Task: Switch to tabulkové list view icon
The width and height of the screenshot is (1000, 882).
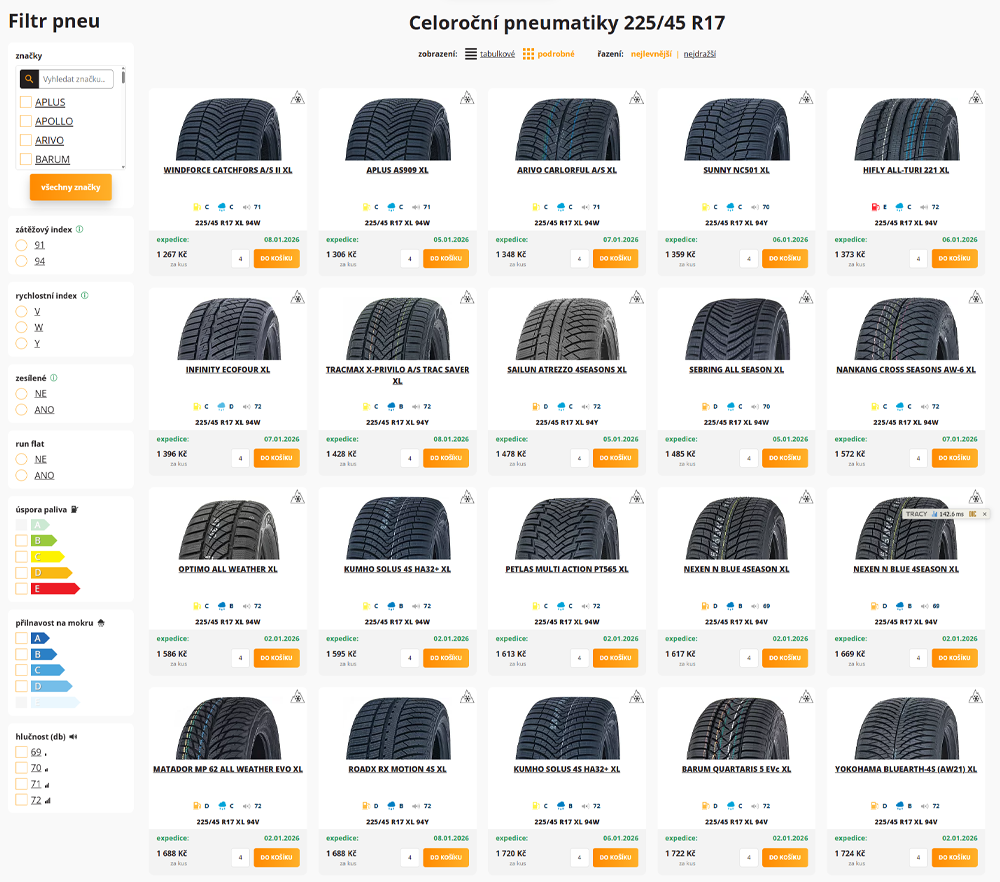Action: point(470,54)
